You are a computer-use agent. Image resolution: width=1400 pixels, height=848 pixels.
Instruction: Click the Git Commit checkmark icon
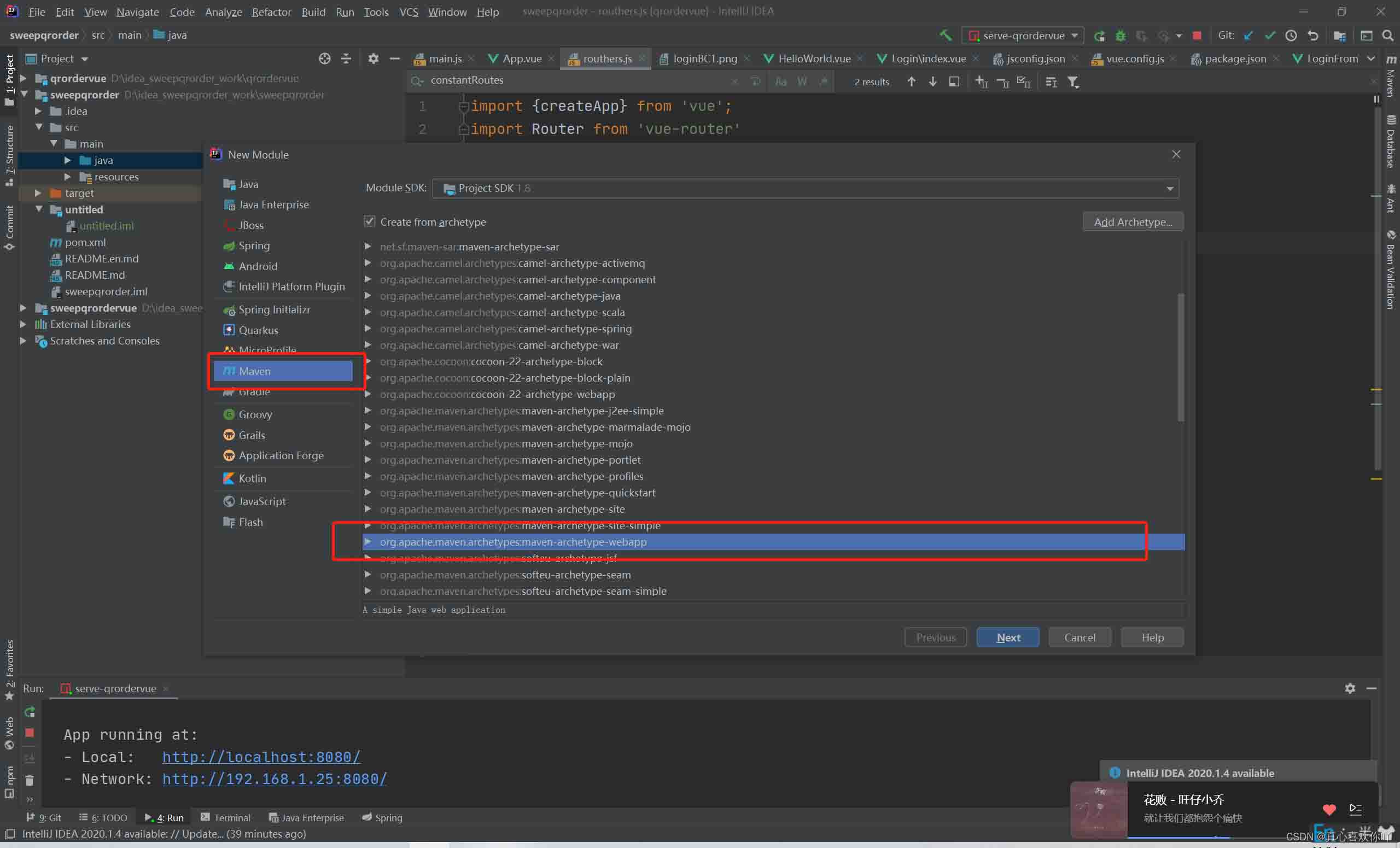coord(1270,35)
